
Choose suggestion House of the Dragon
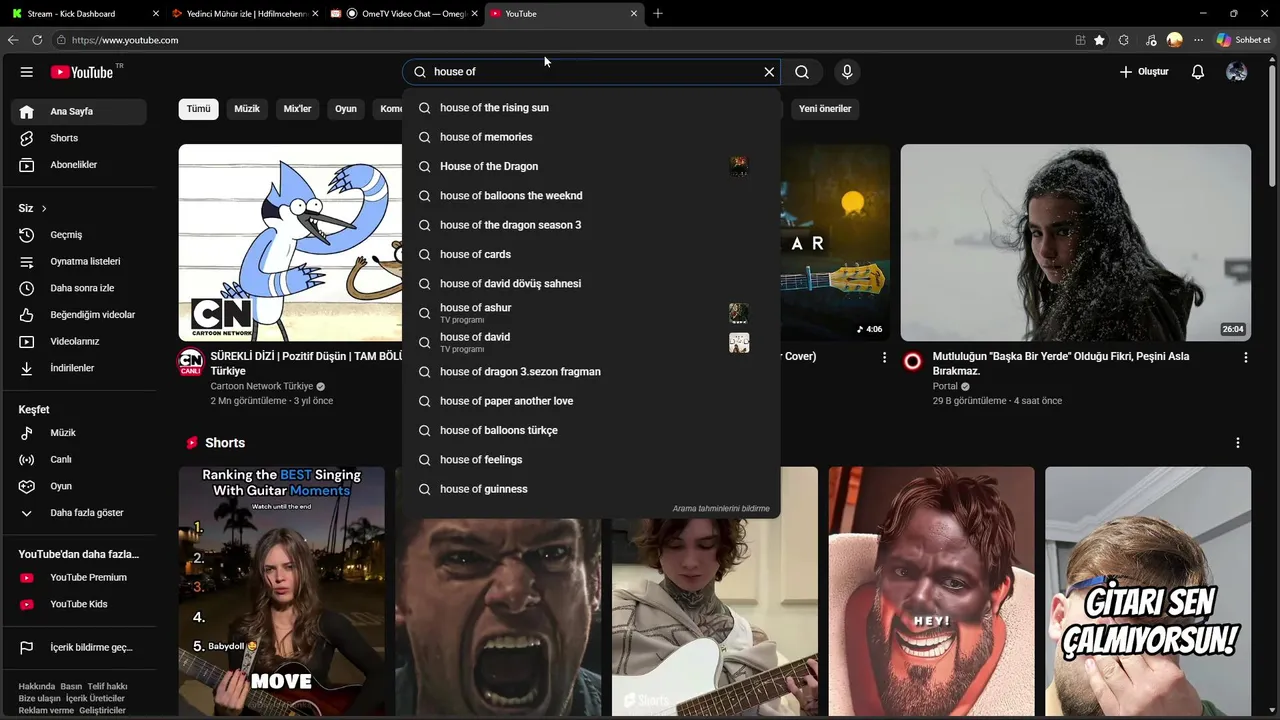(591, 166)
